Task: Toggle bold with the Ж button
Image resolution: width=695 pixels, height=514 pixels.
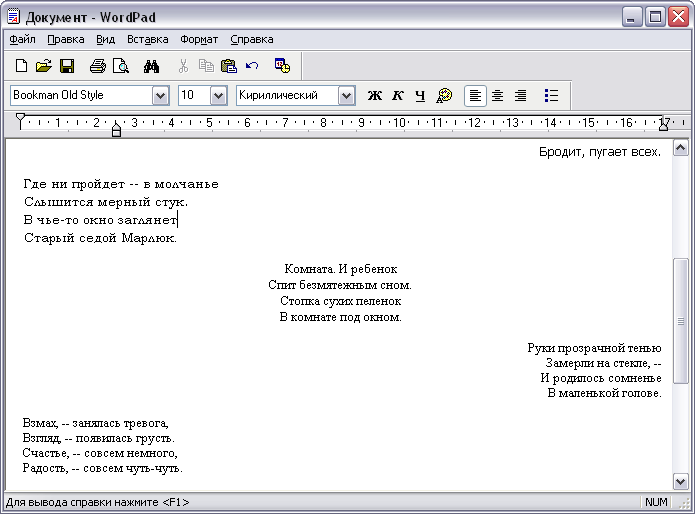Action: [375, 95]
